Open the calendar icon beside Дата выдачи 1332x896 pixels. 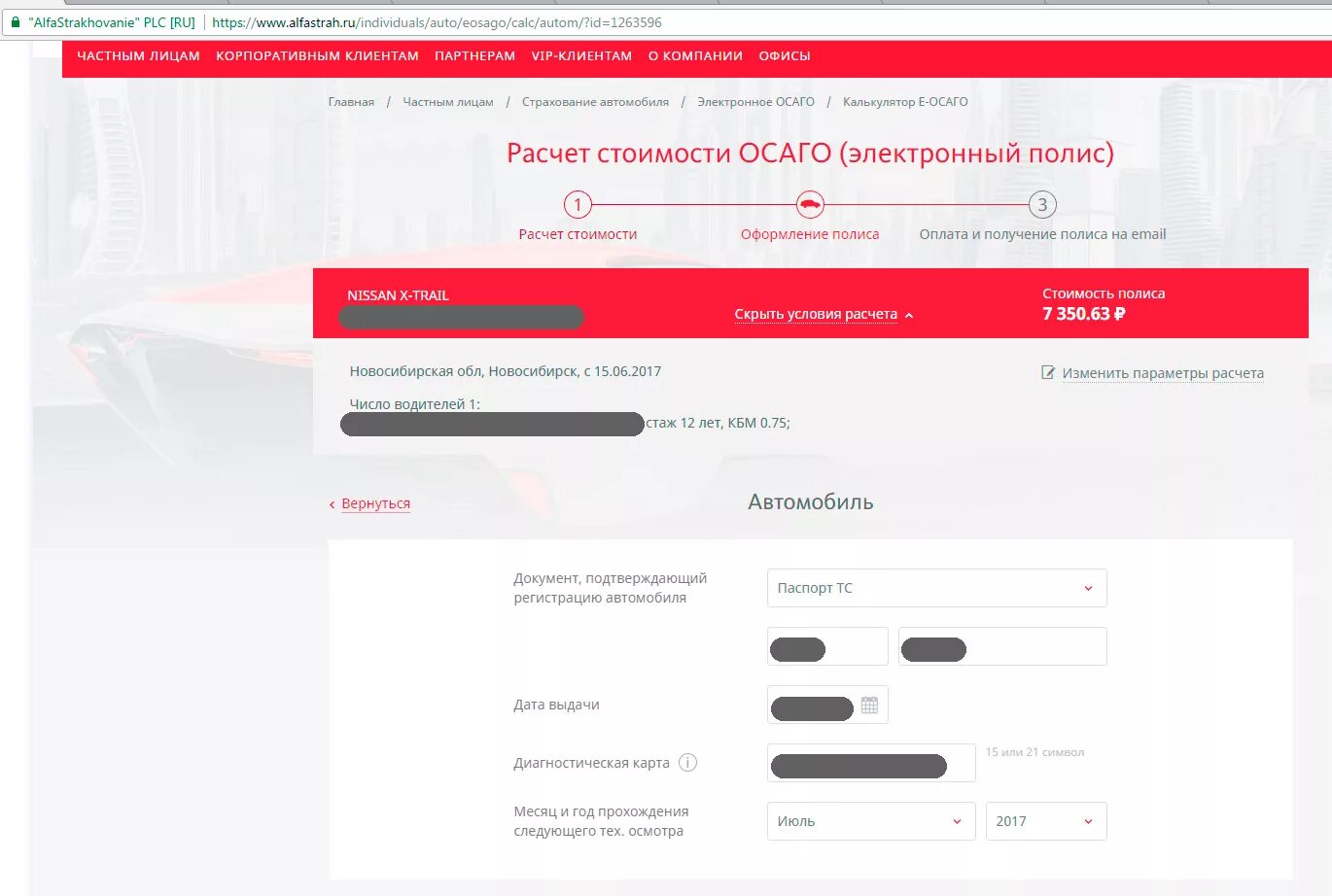click(869, 705)
